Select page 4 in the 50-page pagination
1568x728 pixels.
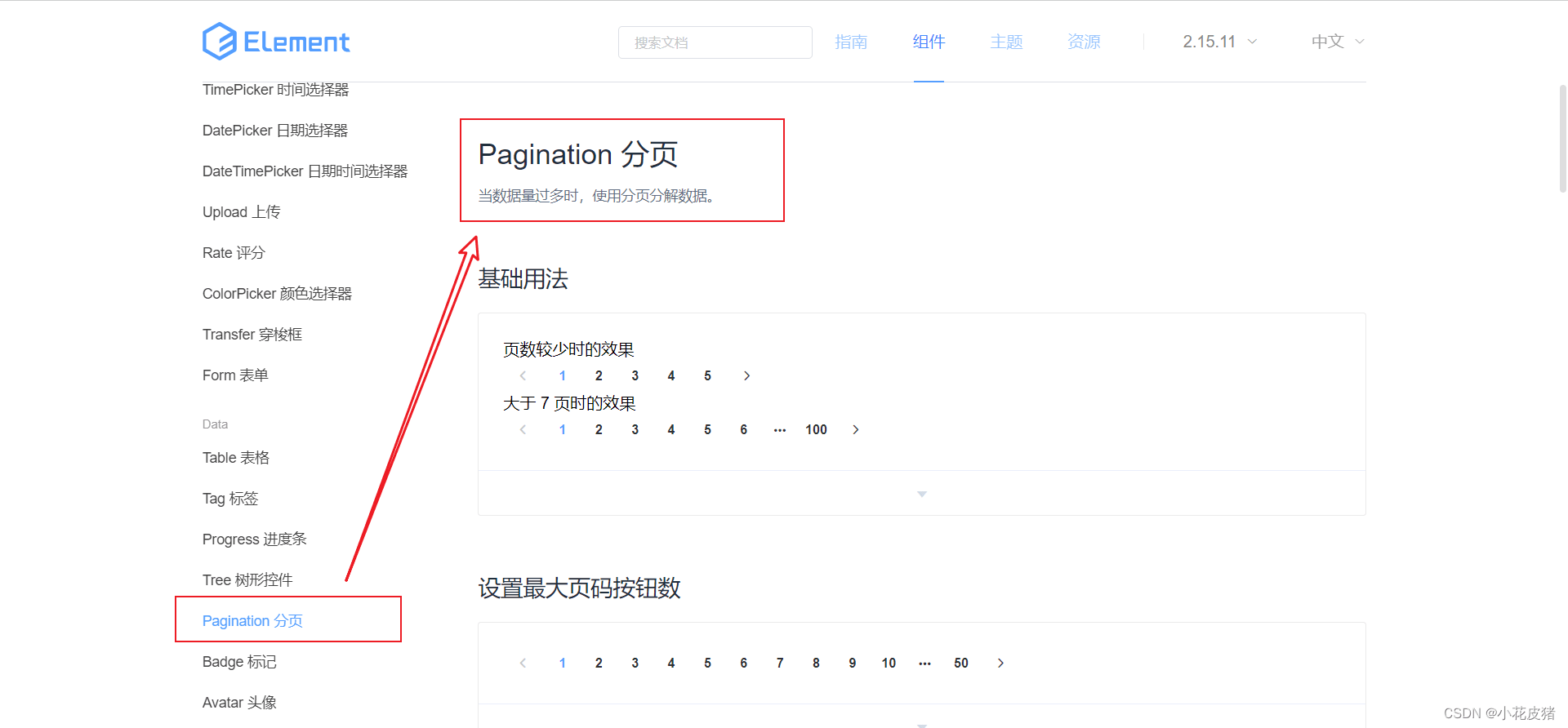tap(671, 663)
